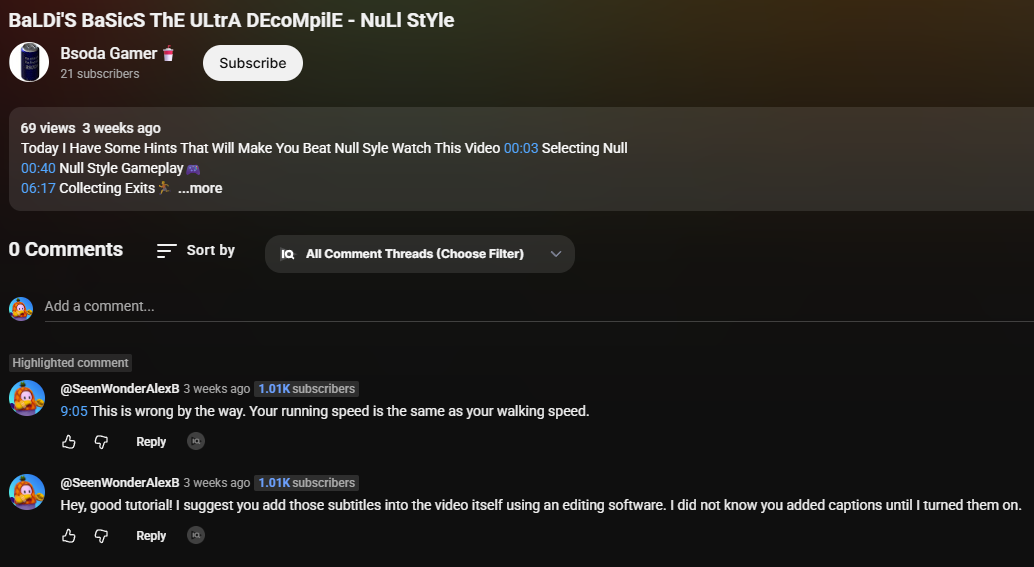
Task: Jump to 00:40 Null Style Gameplay
Action: coord(38,168)
